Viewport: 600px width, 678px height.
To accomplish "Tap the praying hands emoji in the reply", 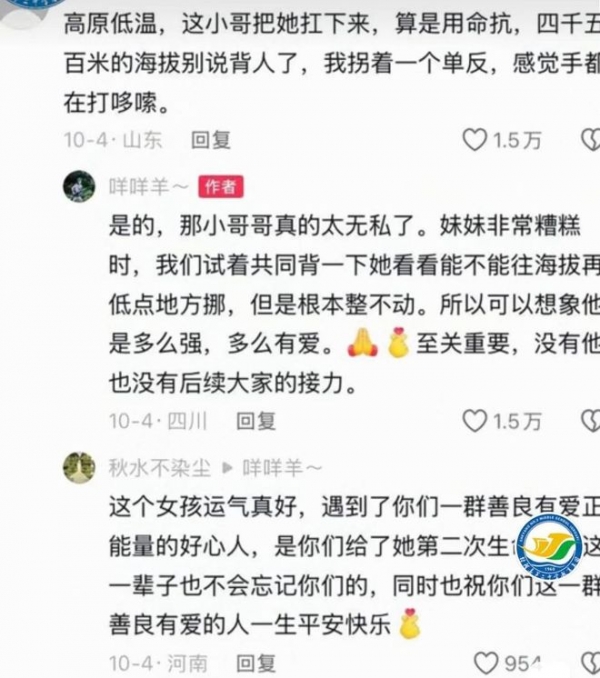I will point(362,342).
